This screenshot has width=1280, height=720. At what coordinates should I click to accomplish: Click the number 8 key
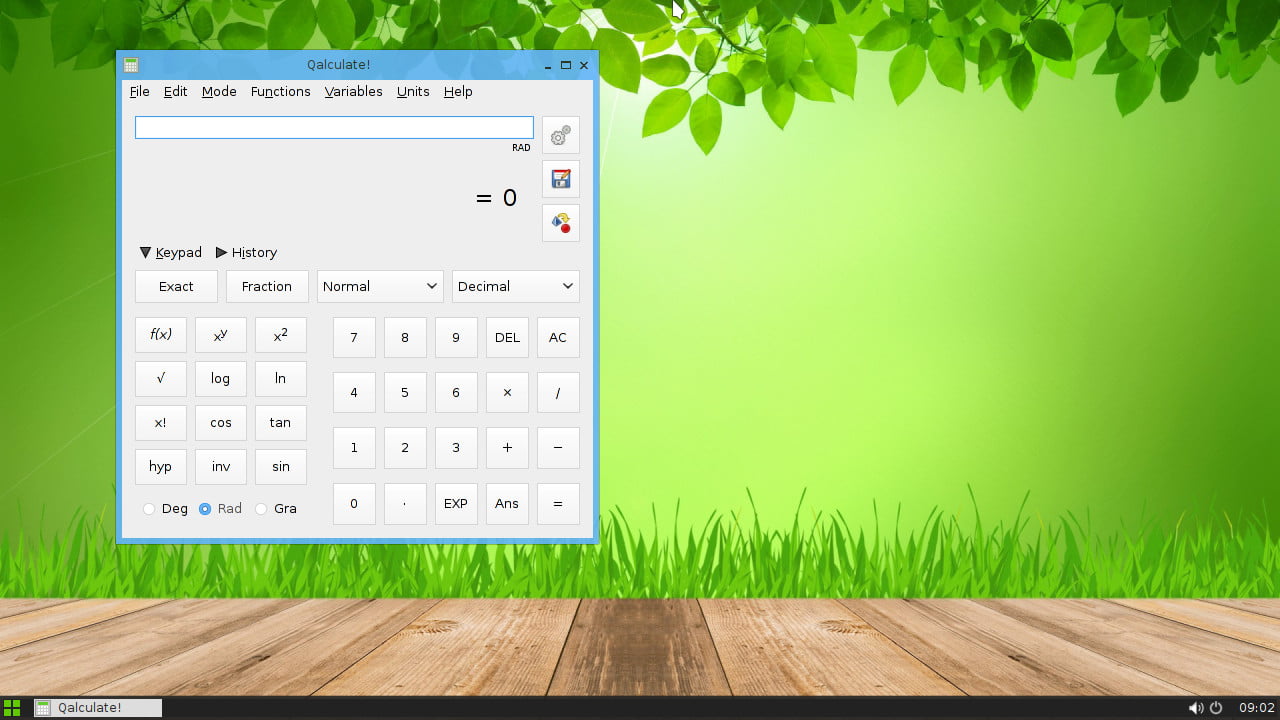click(x=405, y=337)
